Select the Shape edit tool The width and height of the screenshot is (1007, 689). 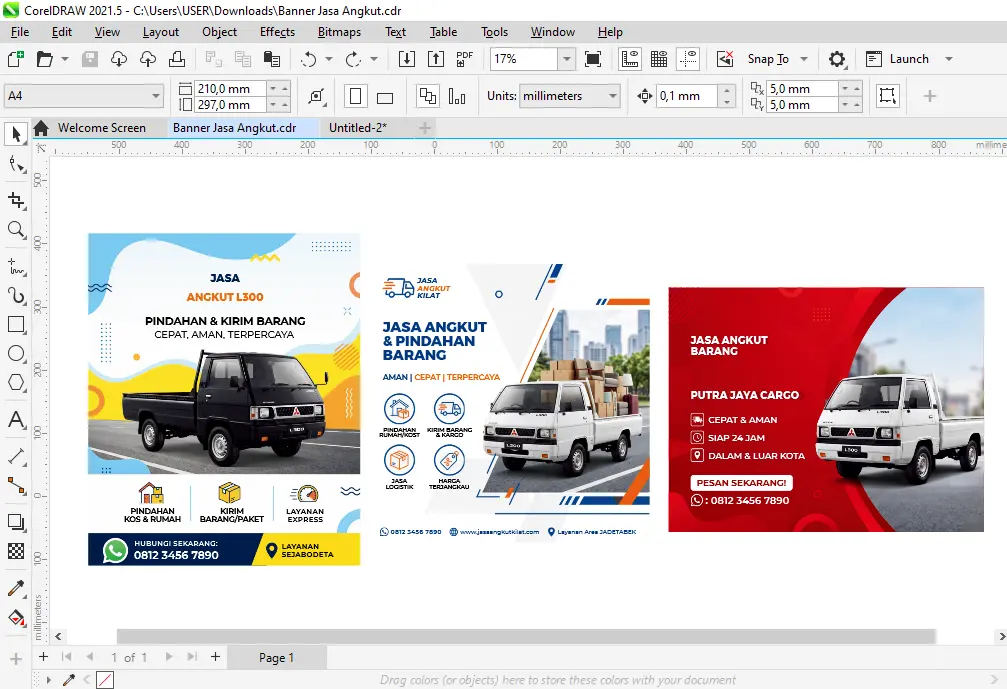[16, 165]
